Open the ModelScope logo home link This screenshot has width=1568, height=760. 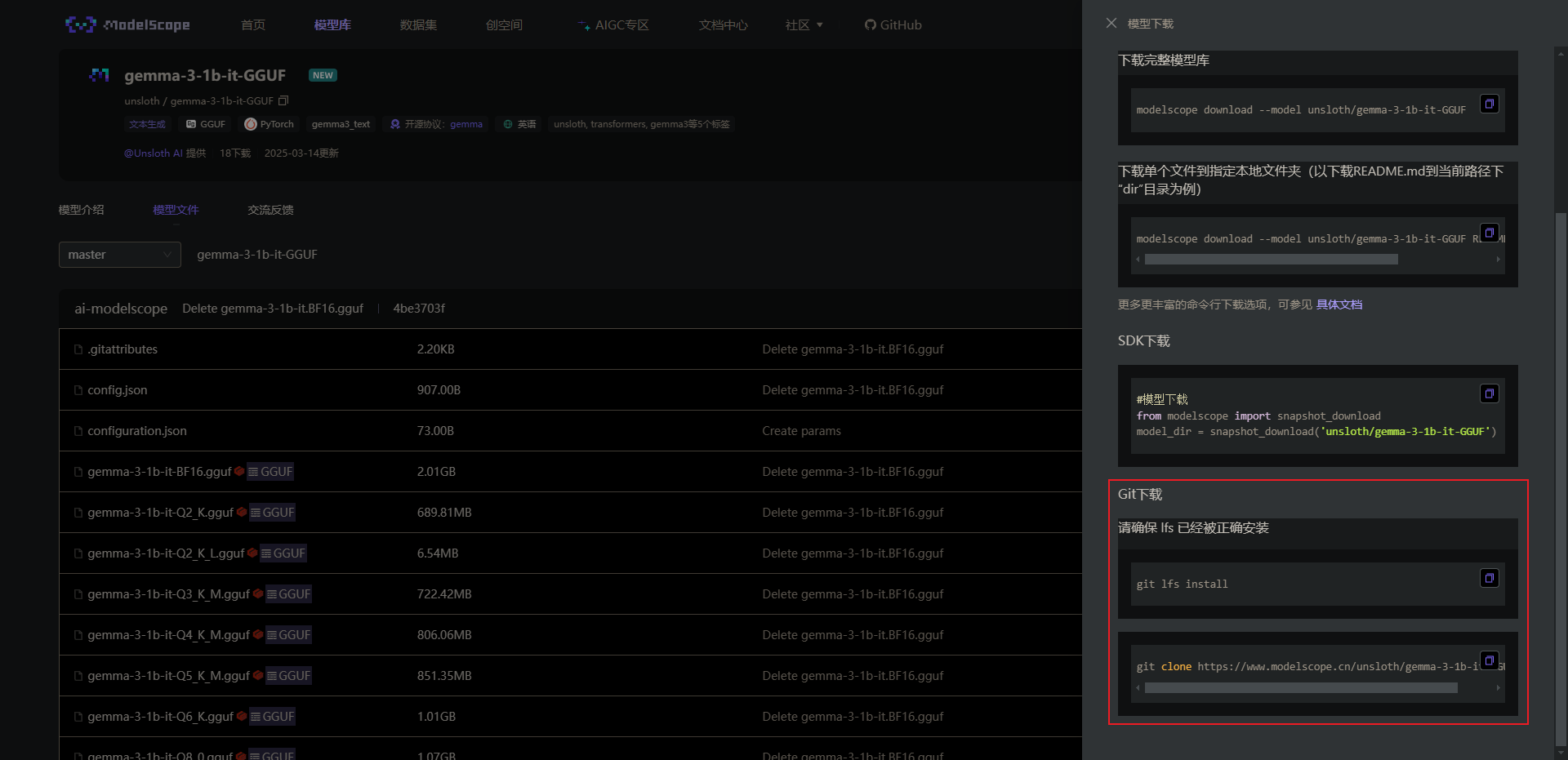pyautogui.click(x=127, y=24)
